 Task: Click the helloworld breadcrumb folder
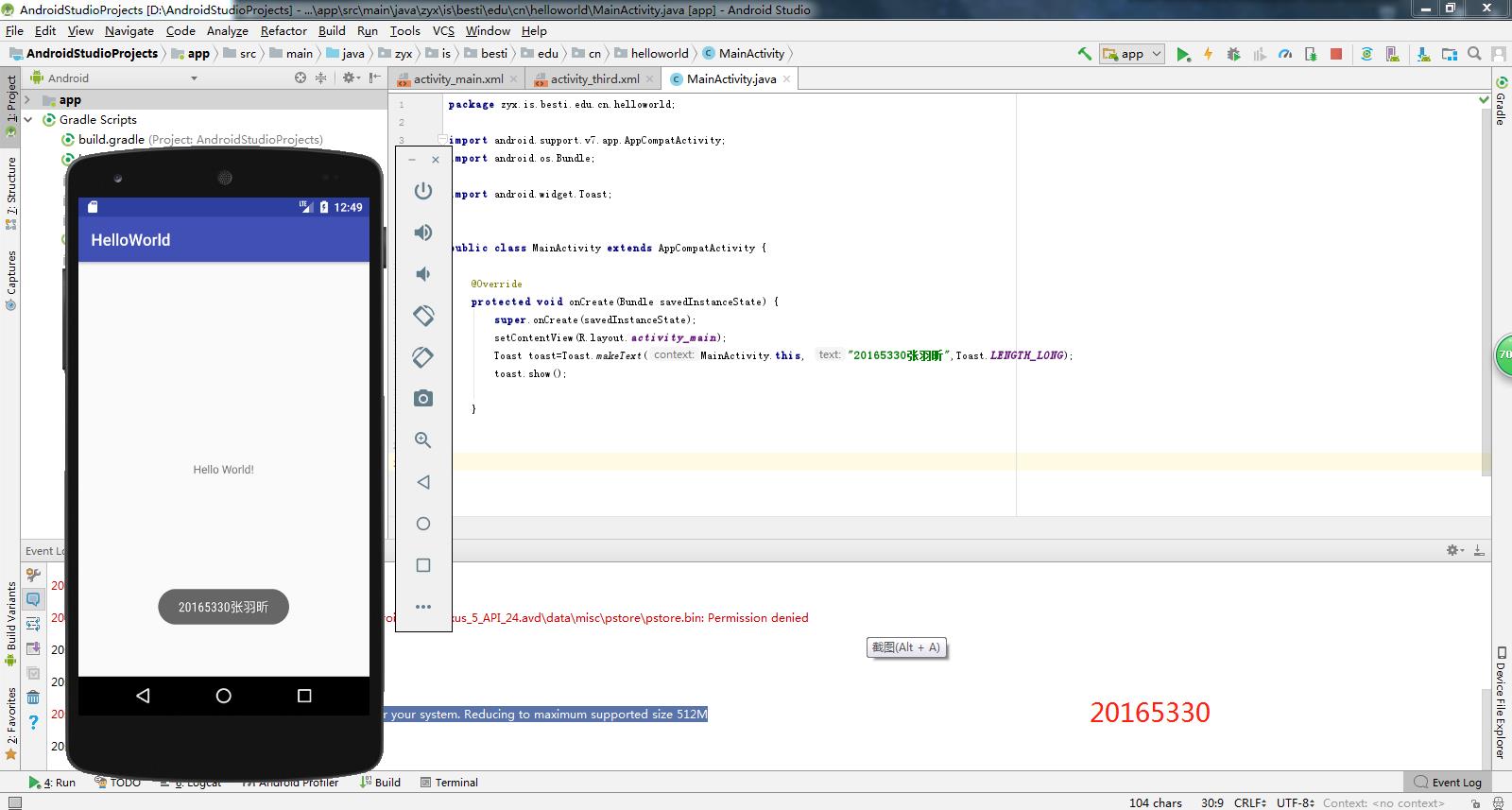pos(651,54)
